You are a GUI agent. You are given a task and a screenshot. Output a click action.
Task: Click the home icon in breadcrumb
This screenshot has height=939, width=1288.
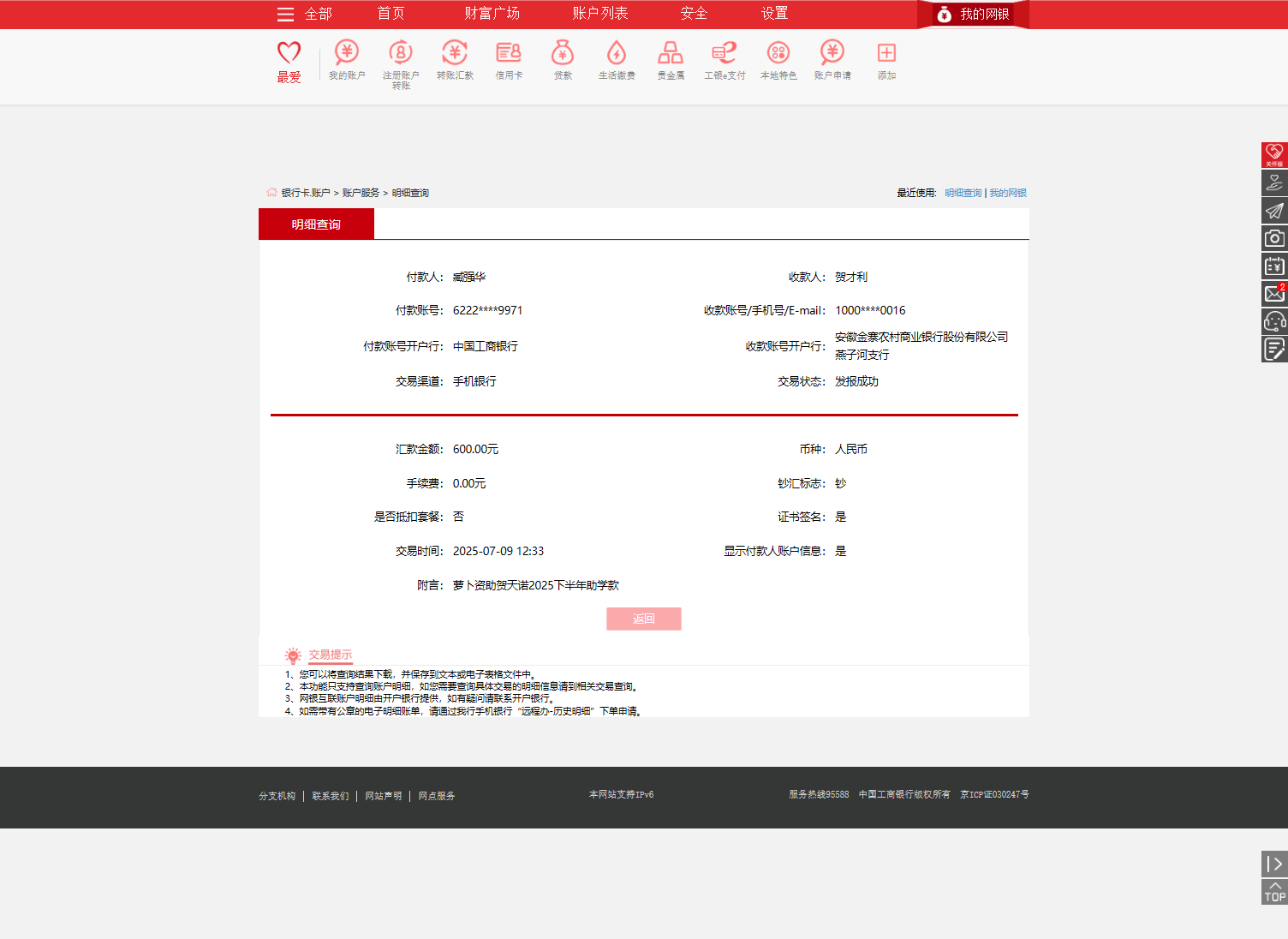coord(271,193)
